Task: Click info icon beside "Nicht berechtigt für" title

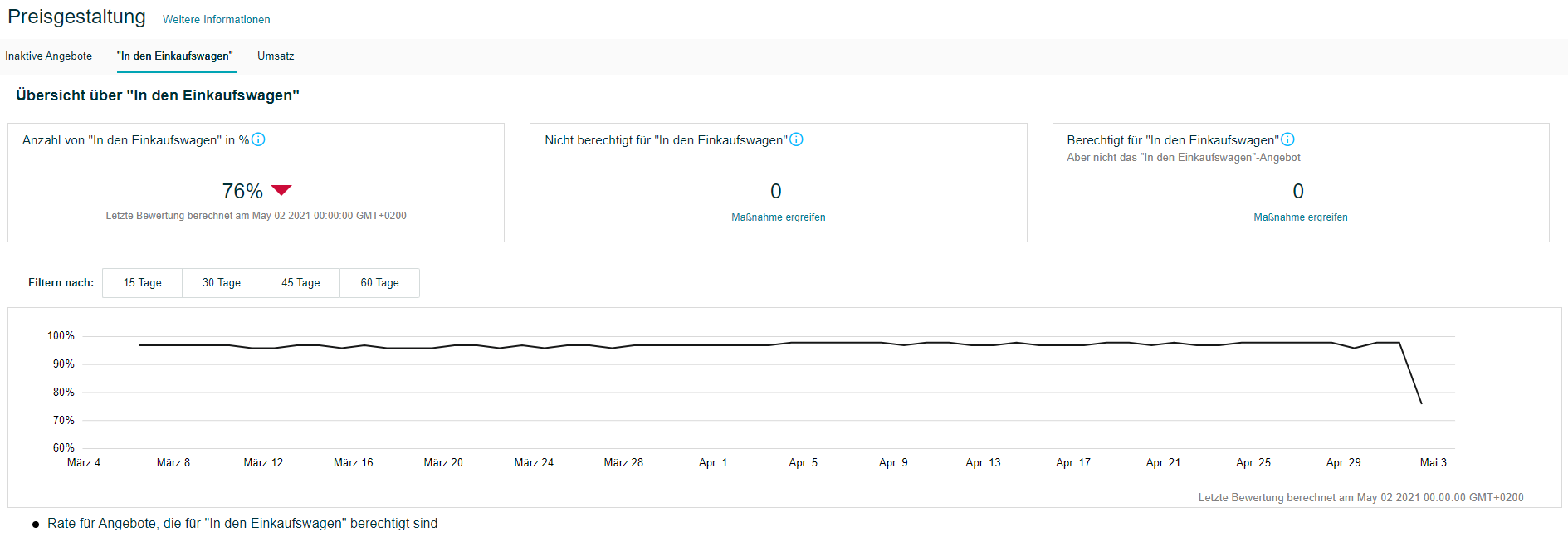Action: [x=796, y=139]
